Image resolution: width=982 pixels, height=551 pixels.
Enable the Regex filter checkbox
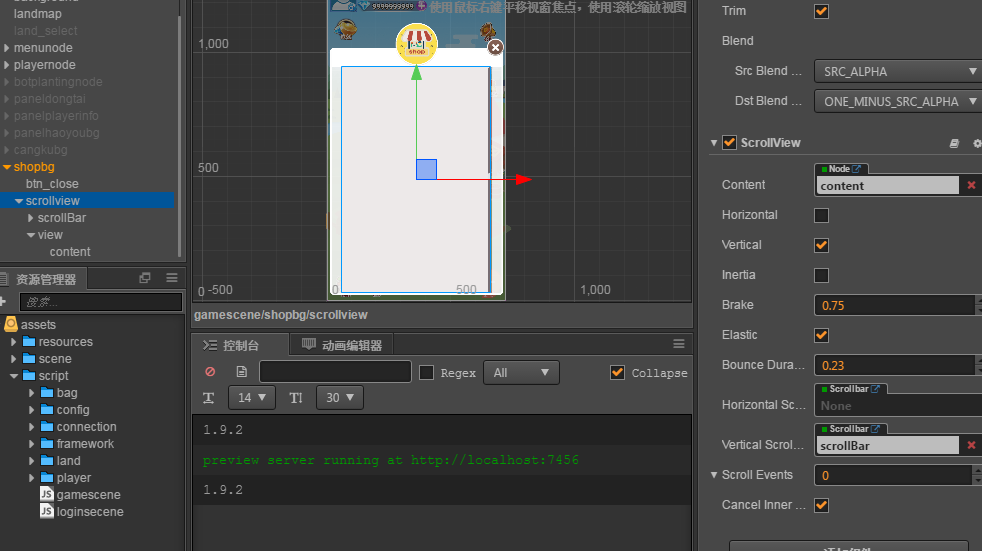click(x=426, y=372)
